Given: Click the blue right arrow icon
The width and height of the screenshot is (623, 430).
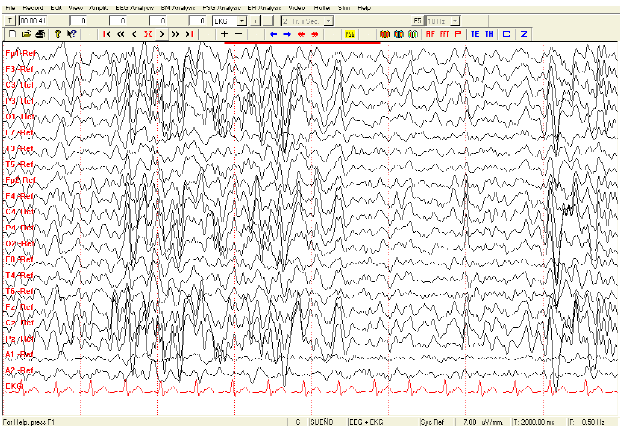Looking at the screenshot, I should point(287,34).
